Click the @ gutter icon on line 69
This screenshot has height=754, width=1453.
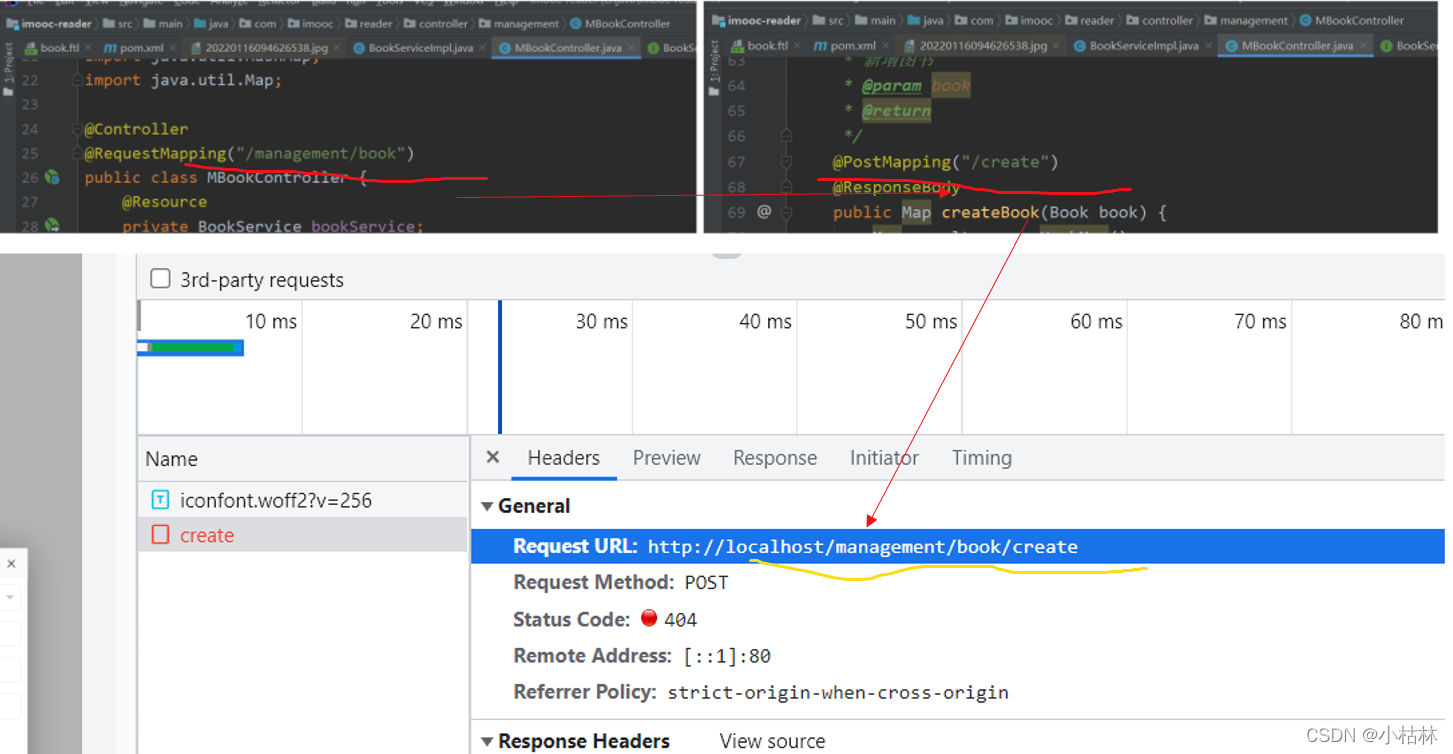click(x=764, y=212)
